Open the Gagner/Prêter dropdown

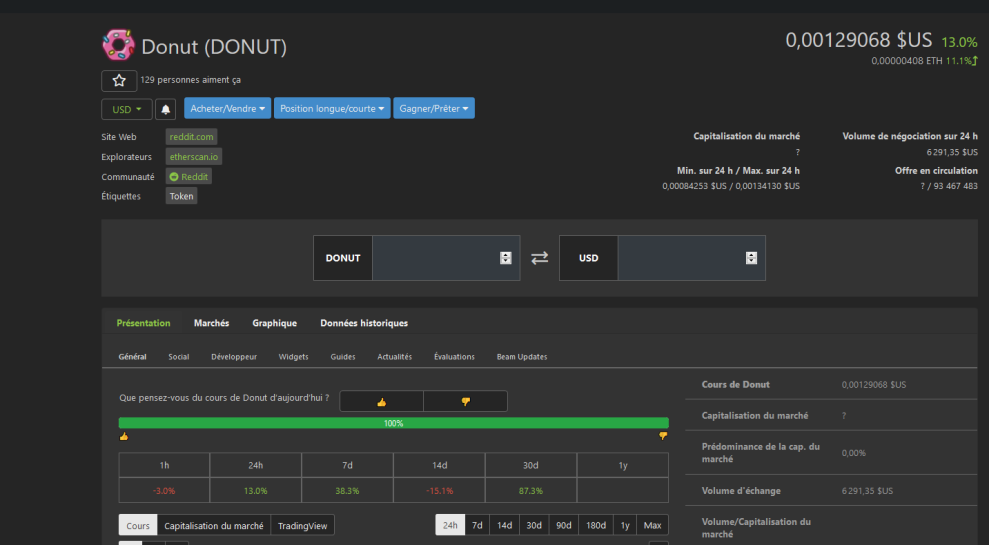coord(434,108)
